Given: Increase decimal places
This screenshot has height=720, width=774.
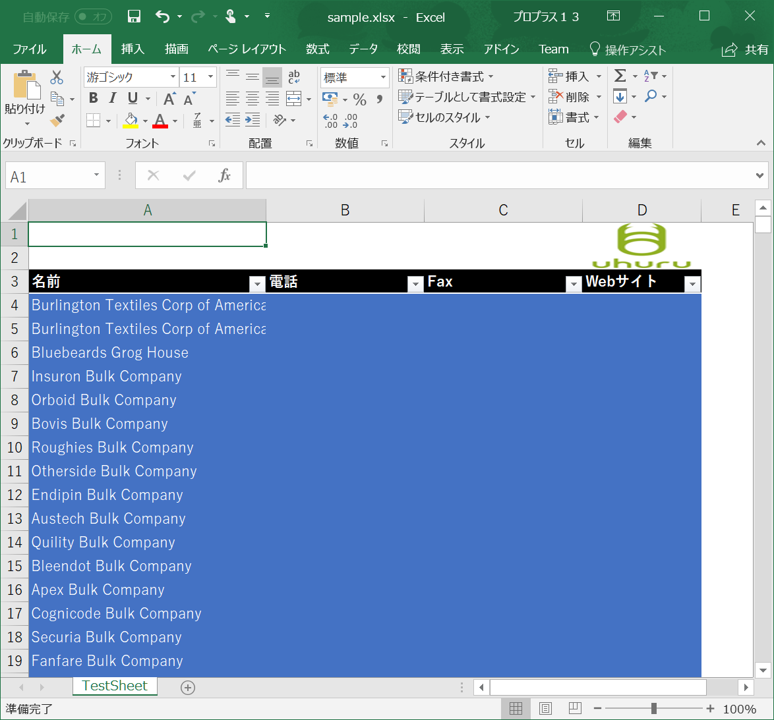Looking at the screenshot, I should [x=330, y=121].
